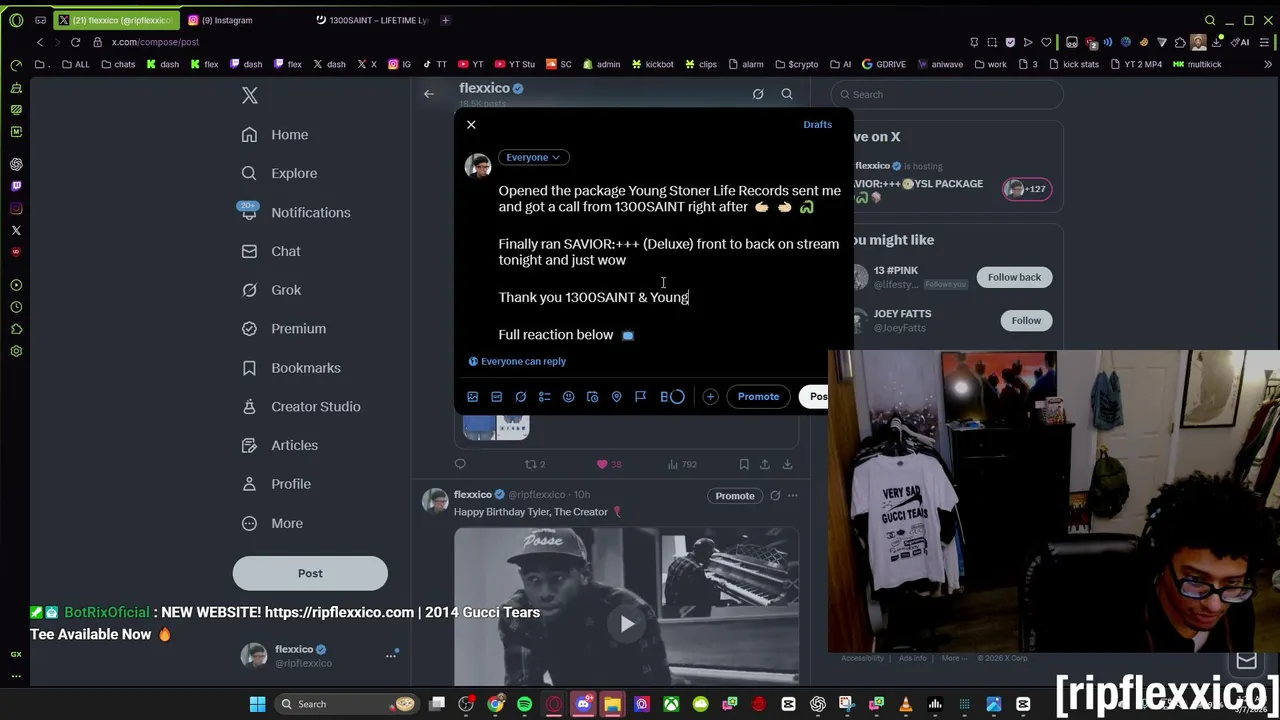Open Chat in the X sidebar
The width and height of the screenshot is (1280, 720).
point(271,251)
